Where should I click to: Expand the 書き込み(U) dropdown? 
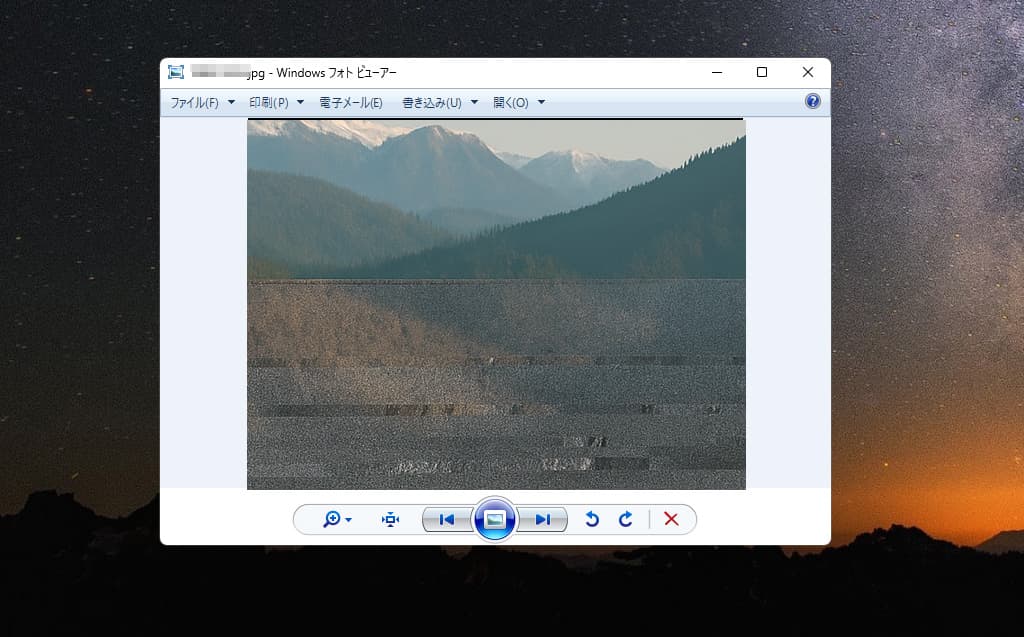[440, 103]
